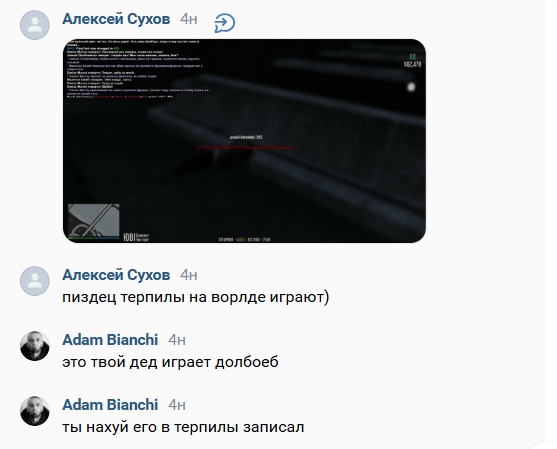
Task: Click Adam Bianchi avatar beside 'в терпилы записал' message
Action: (x=35, y=411)
